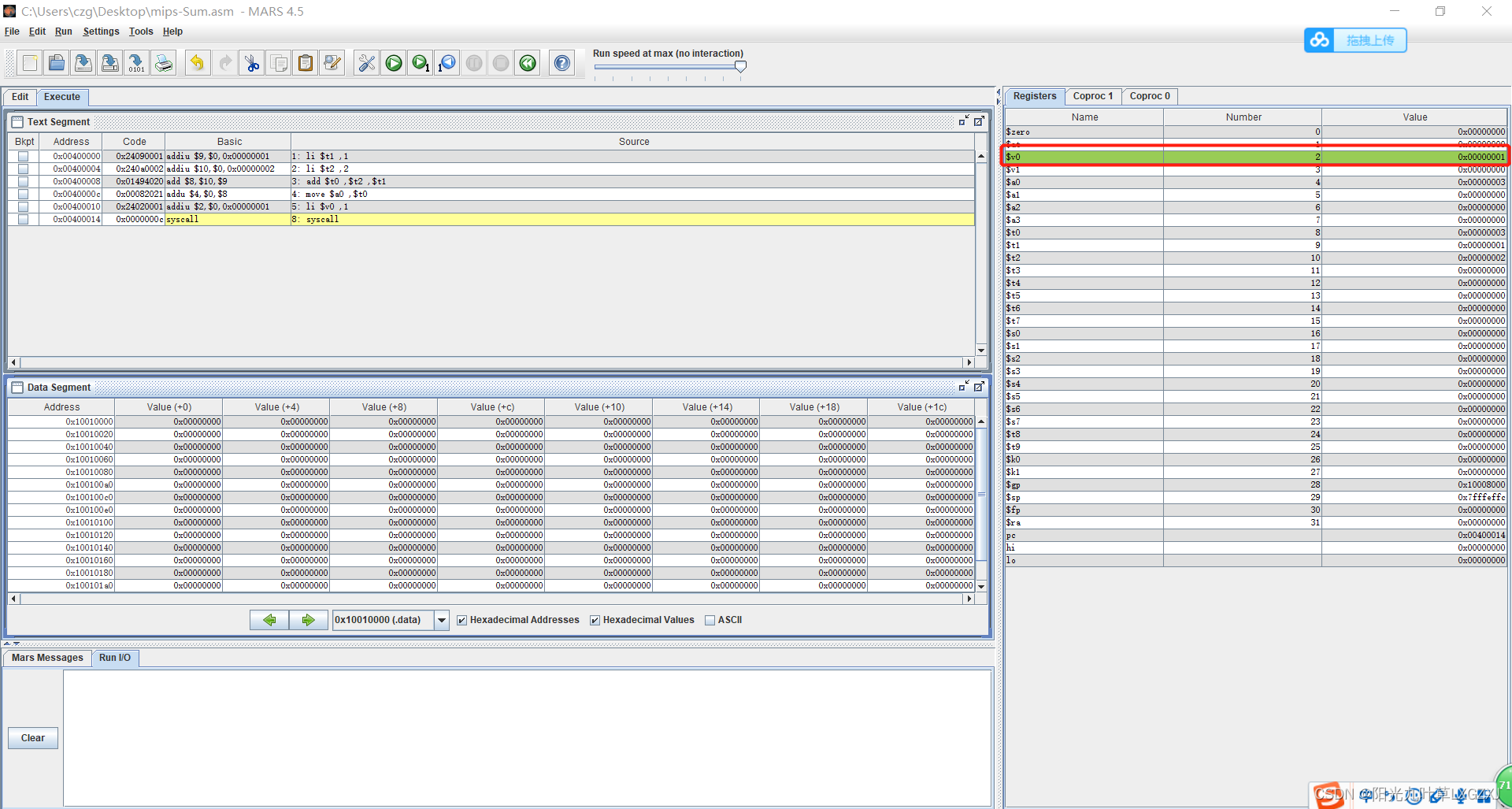The height and width of the screenshot is (809, 1512).
Task: Paste from clipboard icon
Action: 306,63
